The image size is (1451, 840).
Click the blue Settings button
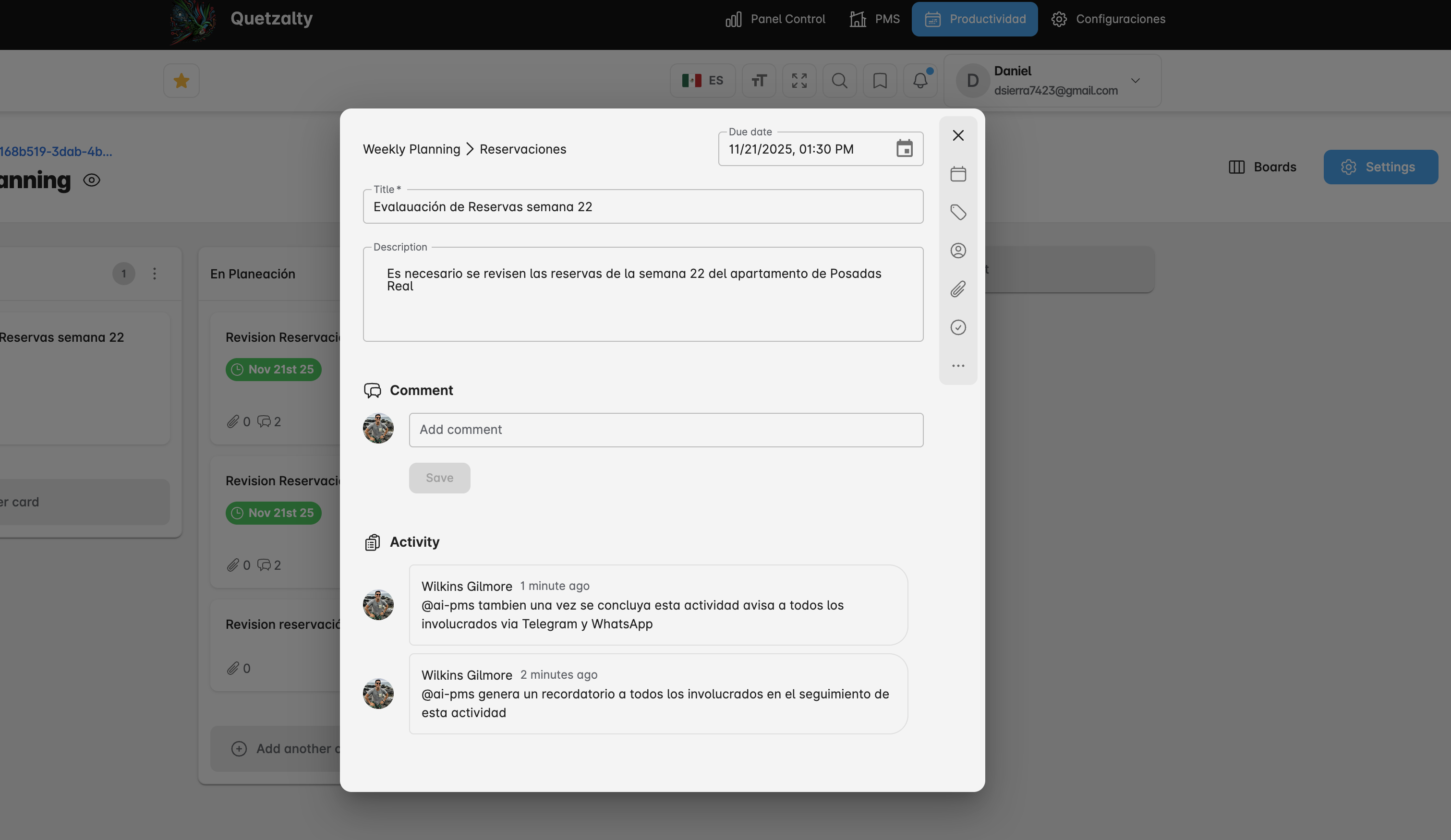tap(1380, 167)
